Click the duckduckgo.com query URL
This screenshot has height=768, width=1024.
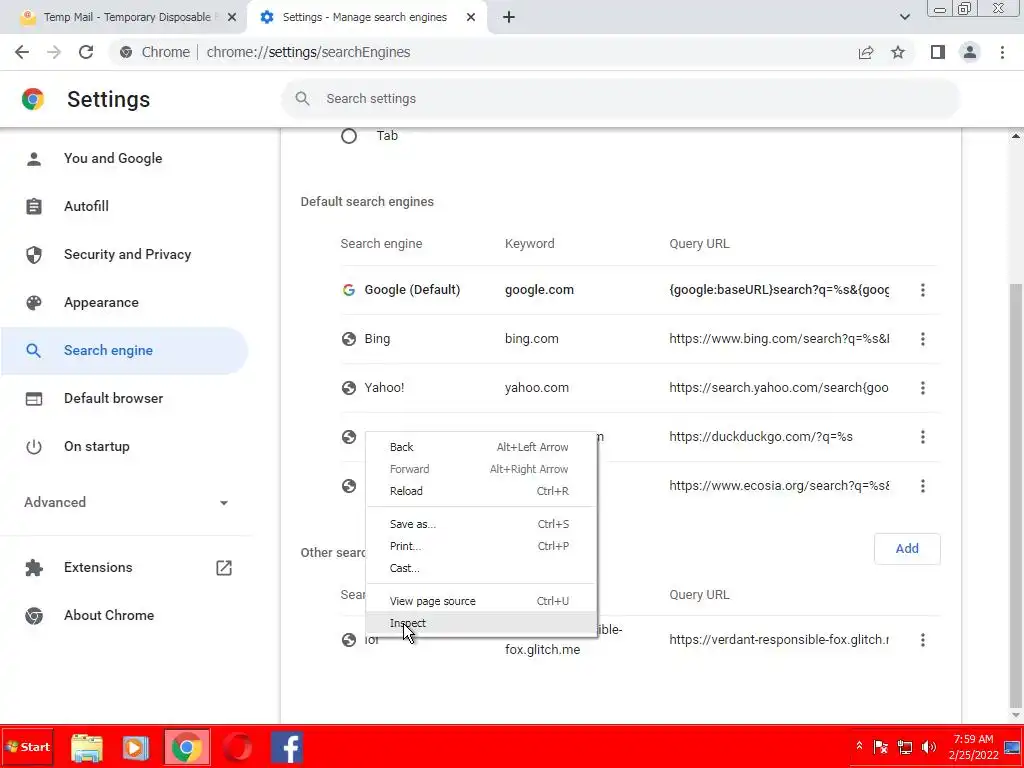pyautogui.click(x=761, y=437)
